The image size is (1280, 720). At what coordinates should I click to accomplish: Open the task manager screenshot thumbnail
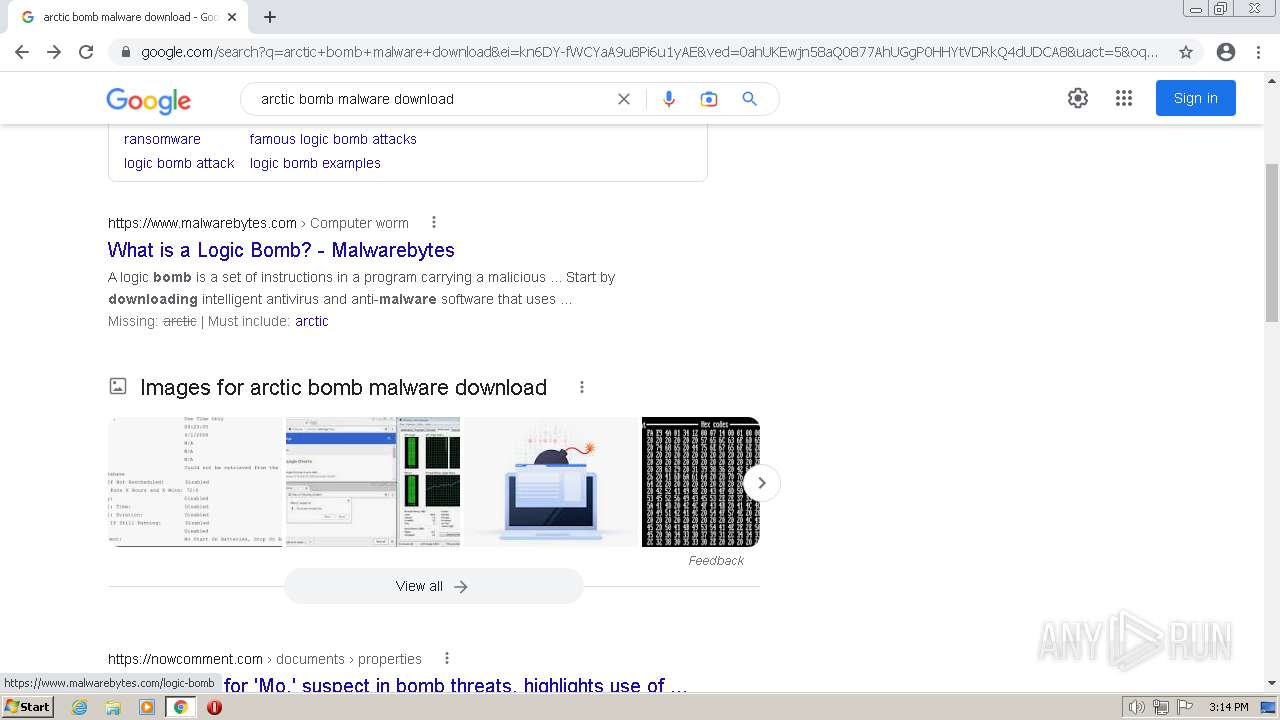(373, 482)
